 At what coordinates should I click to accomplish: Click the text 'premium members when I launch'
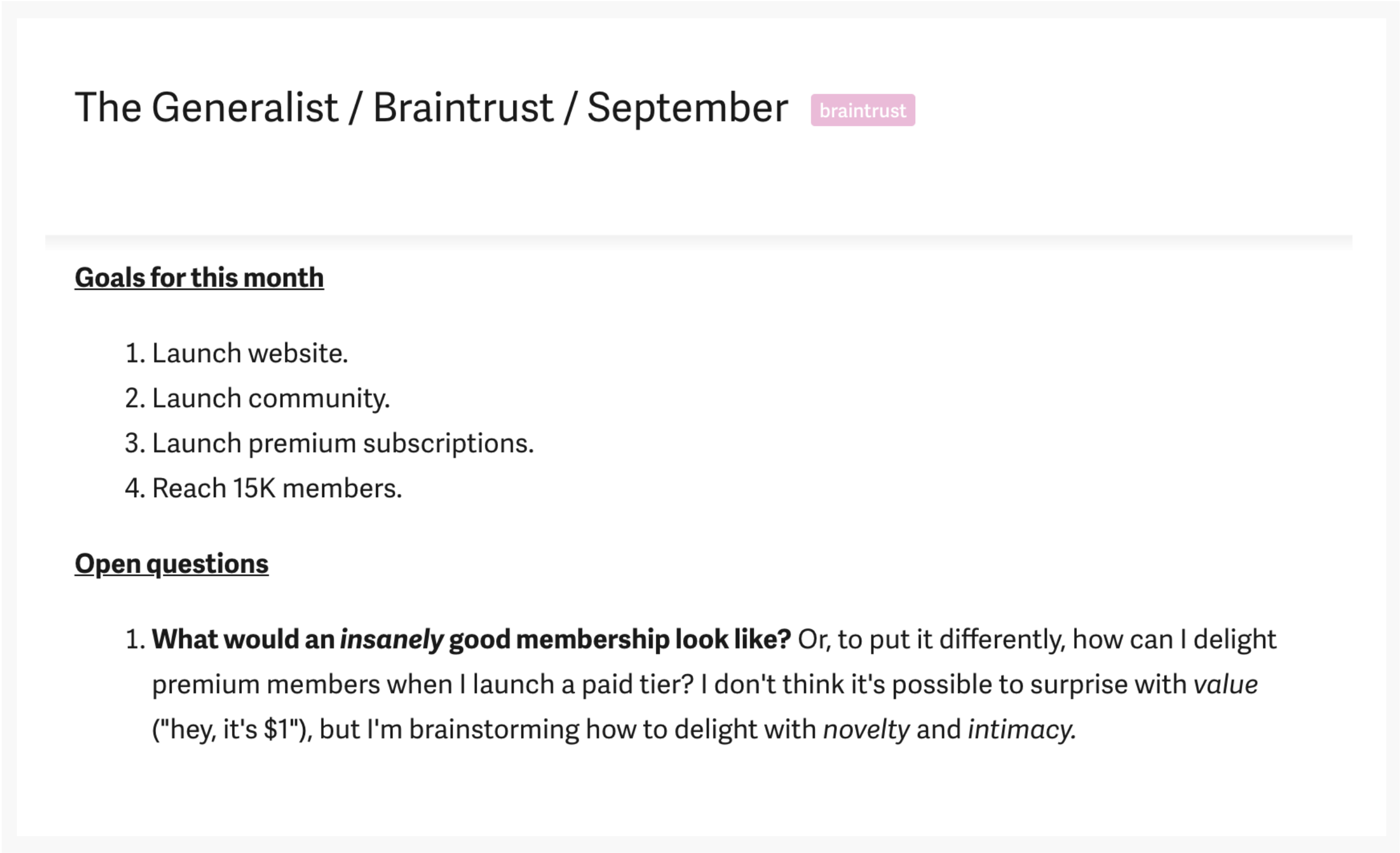point(353,685)
